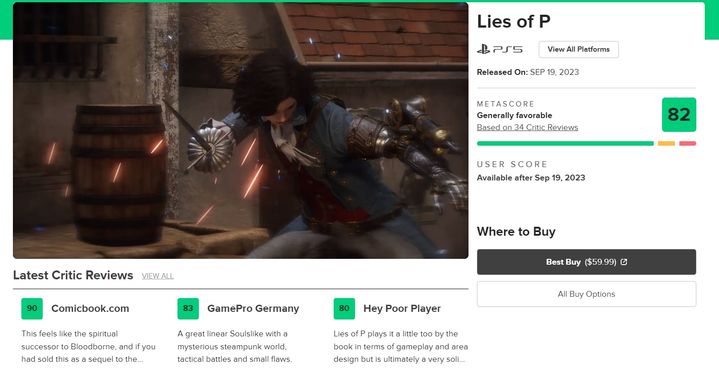
Task: Open the View All Platforms button
Action: coord(578,49)
